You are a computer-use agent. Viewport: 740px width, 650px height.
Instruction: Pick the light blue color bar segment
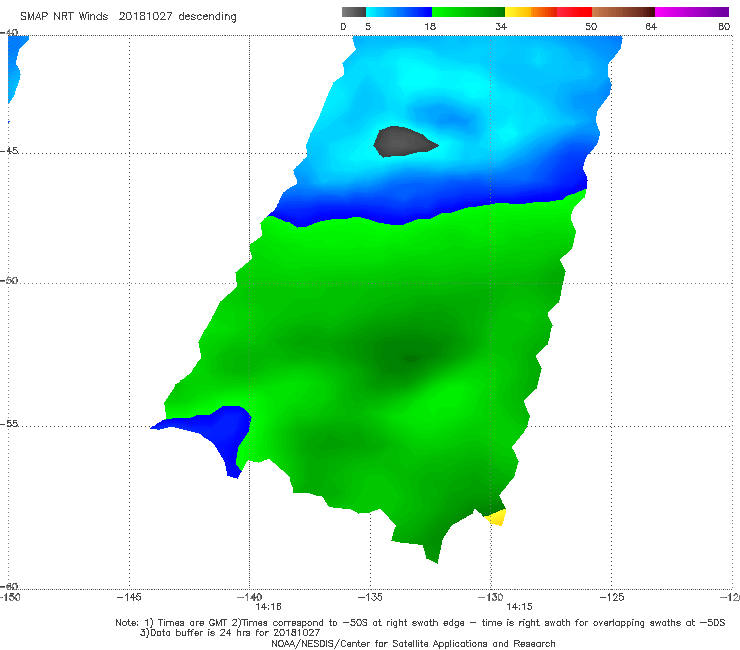pyautogui.click(x=399, y=12)
